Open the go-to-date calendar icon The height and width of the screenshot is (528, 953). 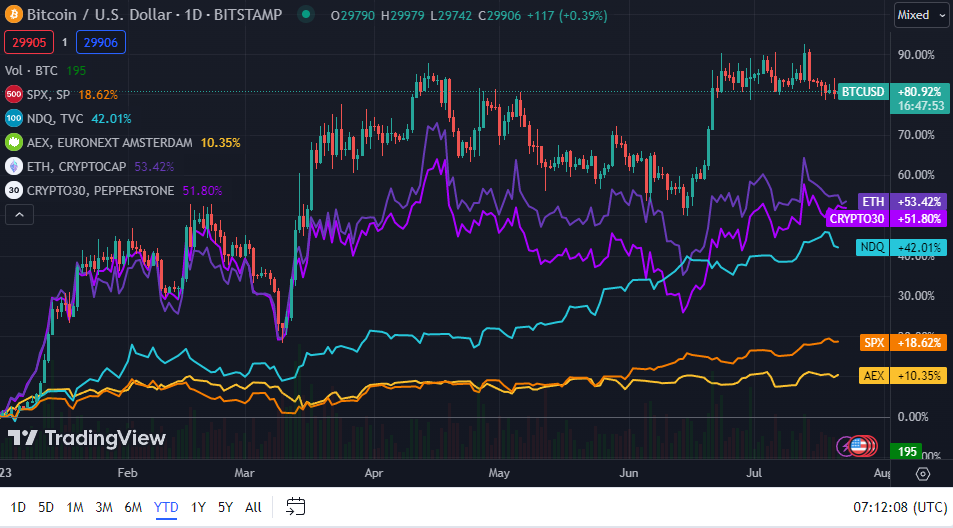point(295,506)
